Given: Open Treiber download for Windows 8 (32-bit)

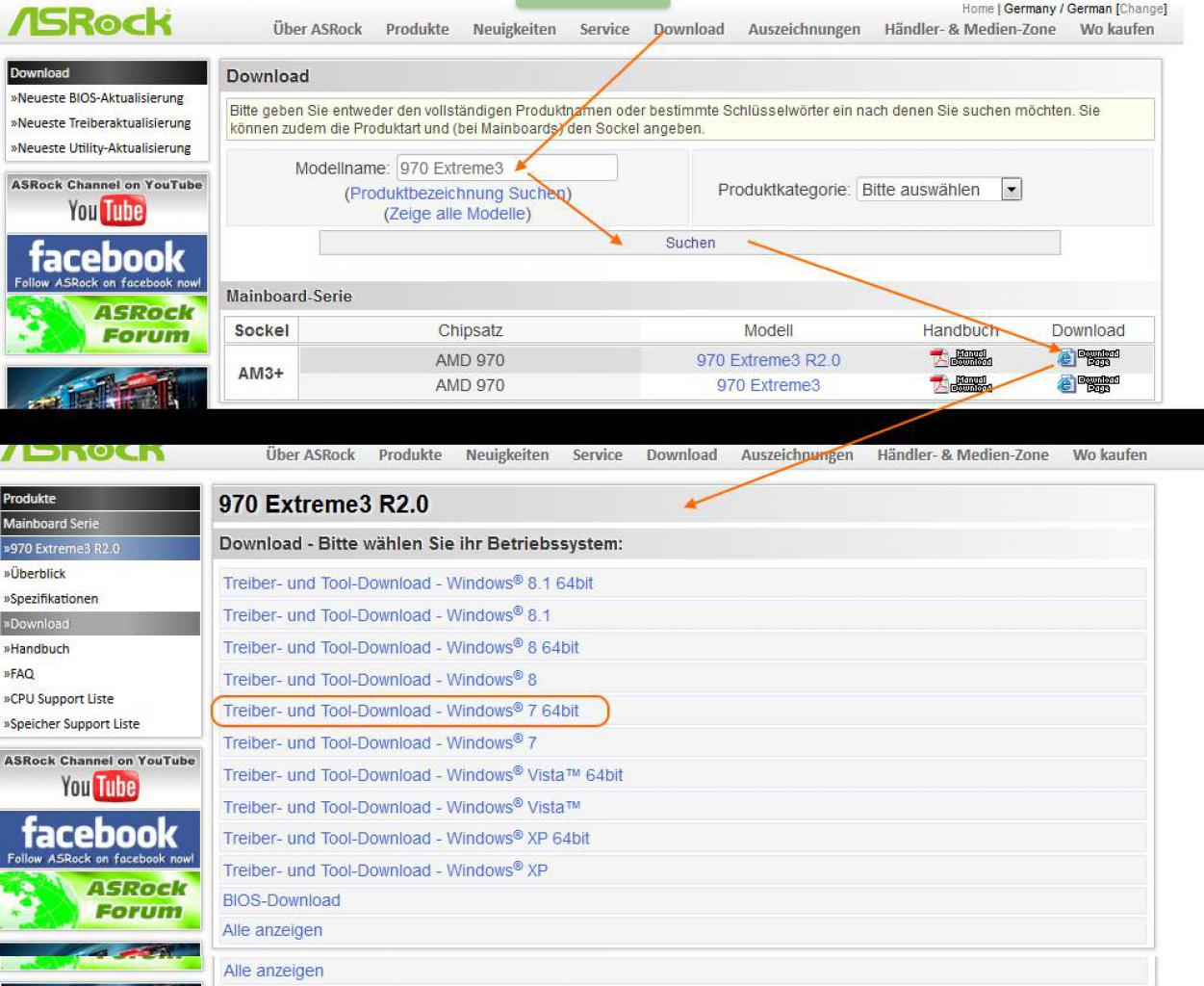Looking at the screenshot, I should (380, 680).
